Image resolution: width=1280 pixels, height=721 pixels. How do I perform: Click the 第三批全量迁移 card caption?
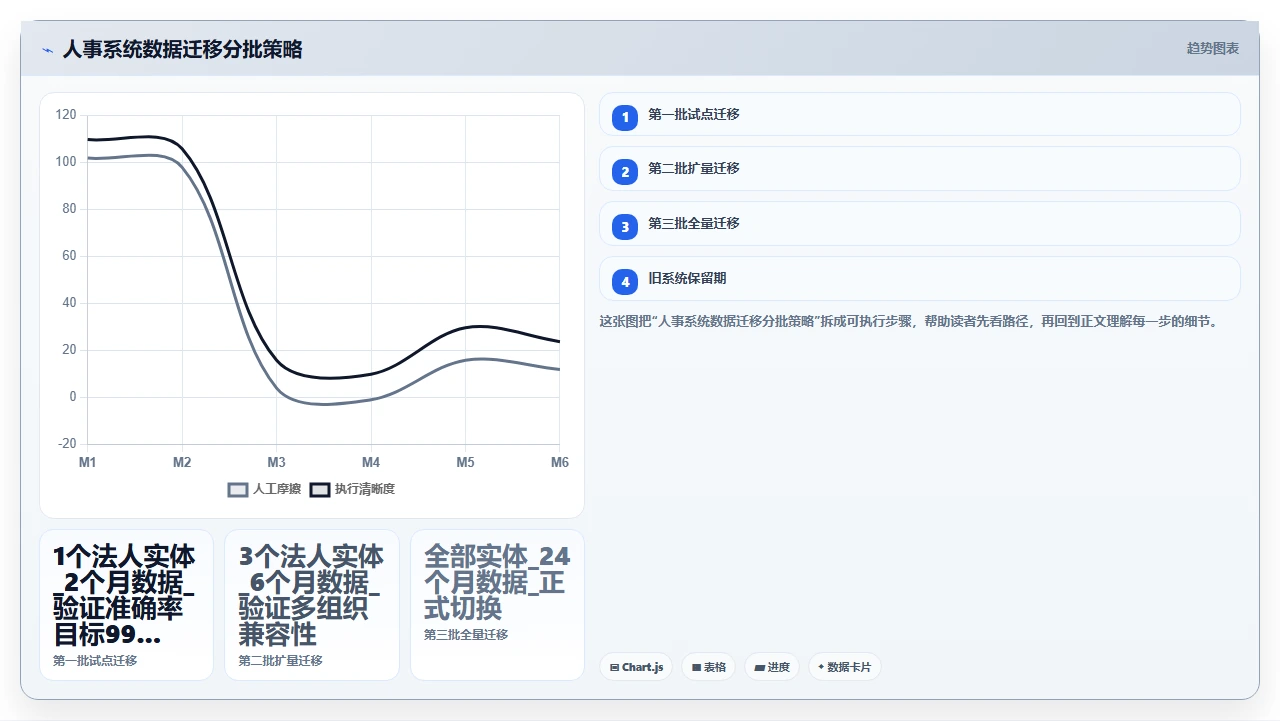(466, 635)
